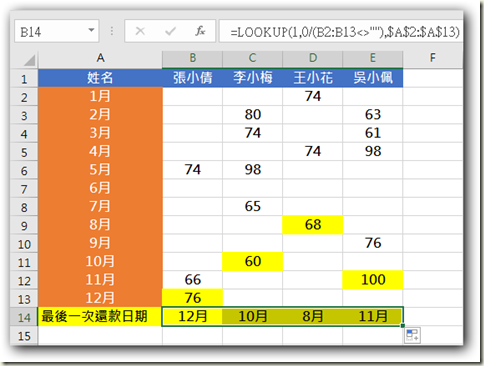Select the 1月 cell
484x366 pixels.
(x=100, y=97)
